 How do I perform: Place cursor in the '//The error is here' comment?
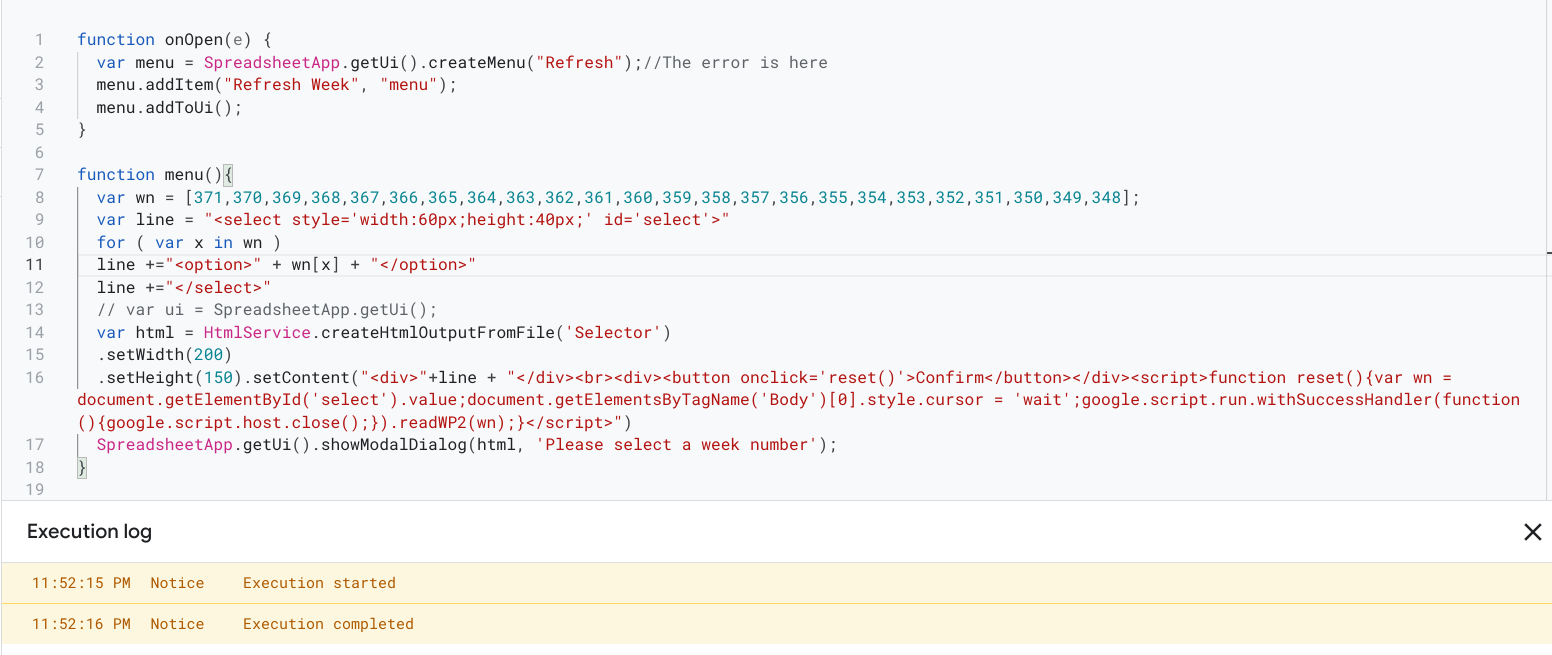(735, 62)
